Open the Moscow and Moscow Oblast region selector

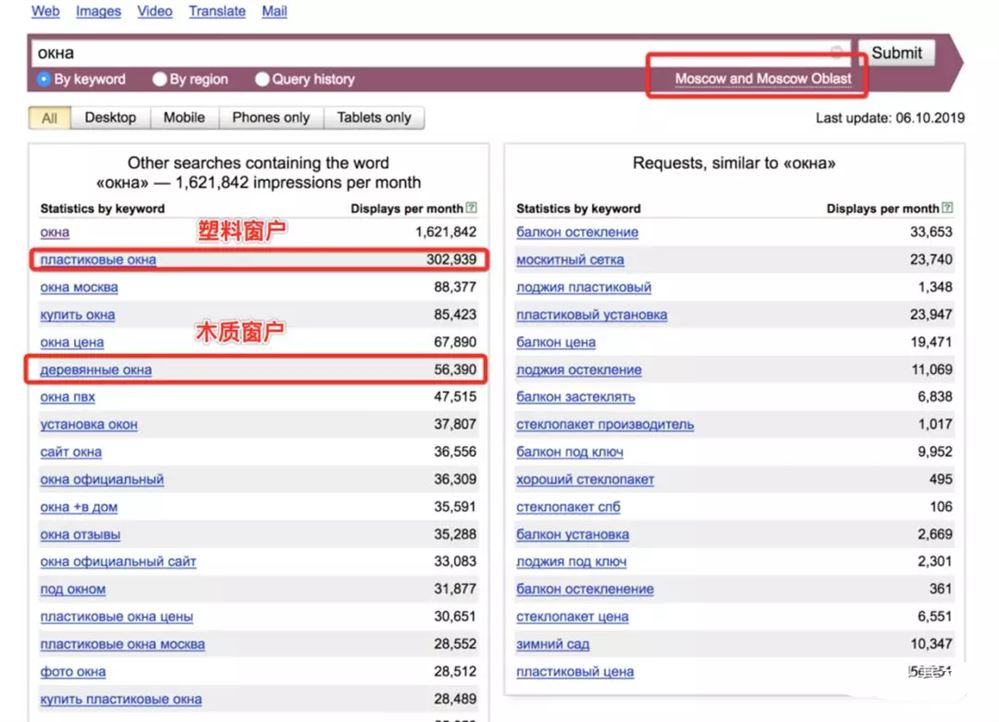point(763,78)
